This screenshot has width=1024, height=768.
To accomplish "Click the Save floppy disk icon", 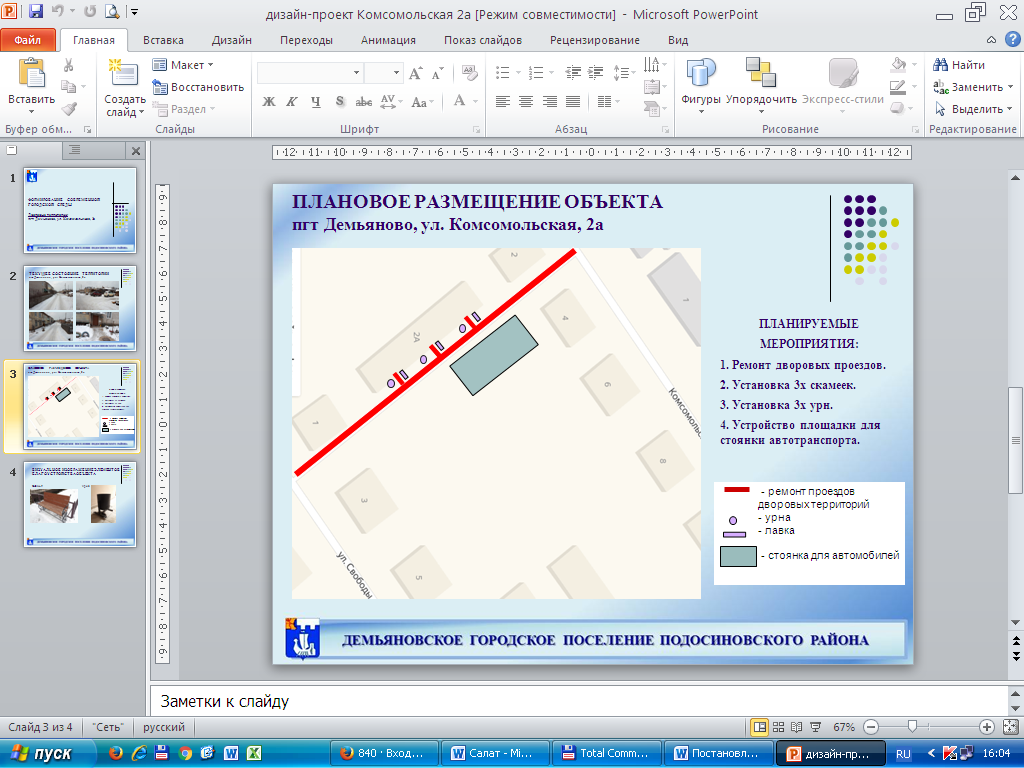I will coord(36,11).
